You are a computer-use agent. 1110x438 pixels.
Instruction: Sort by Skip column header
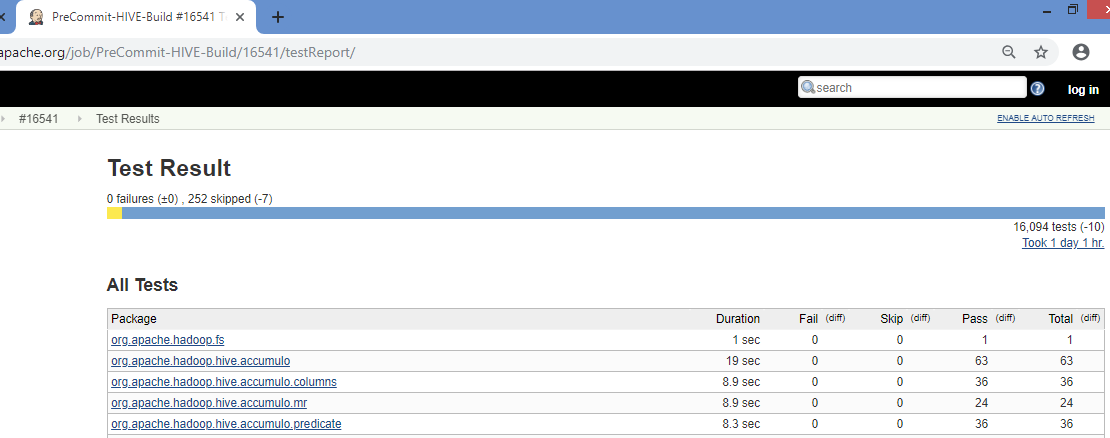891,318
